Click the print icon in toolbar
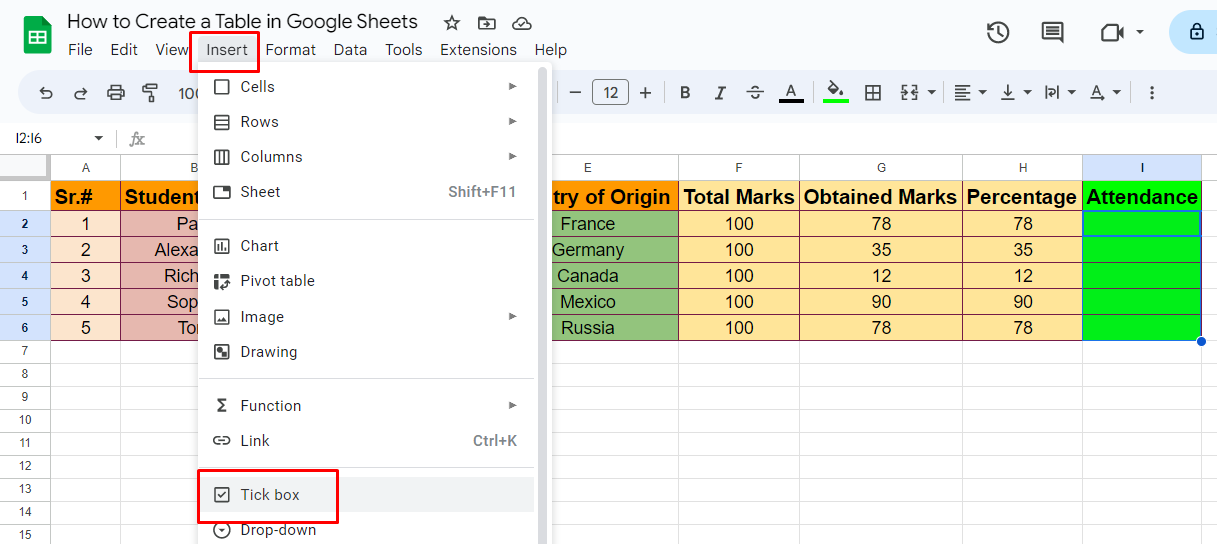Screen dimensions: 1217x544 coord(116,93)
